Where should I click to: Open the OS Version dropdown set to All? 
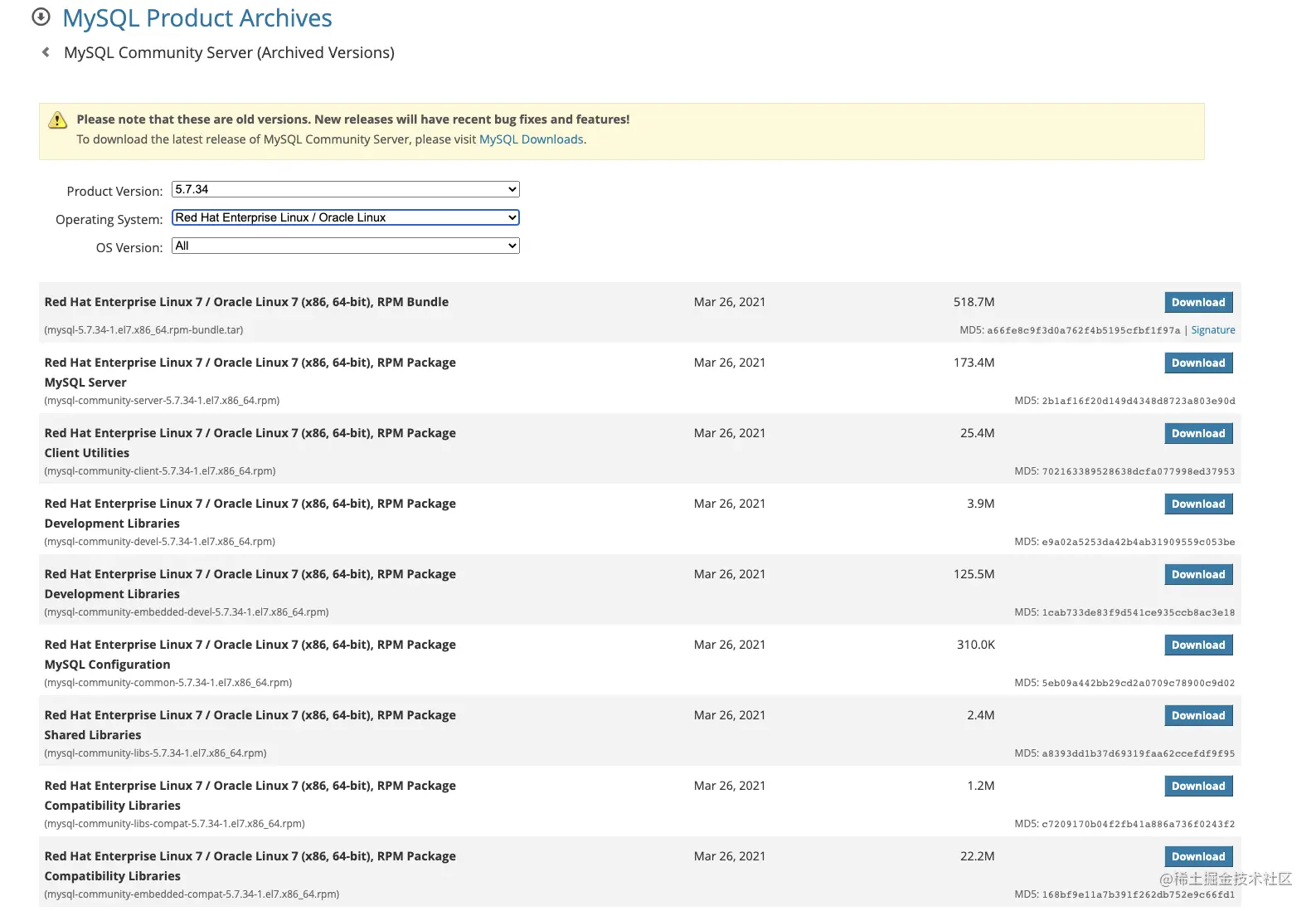(x=346, y=246)
